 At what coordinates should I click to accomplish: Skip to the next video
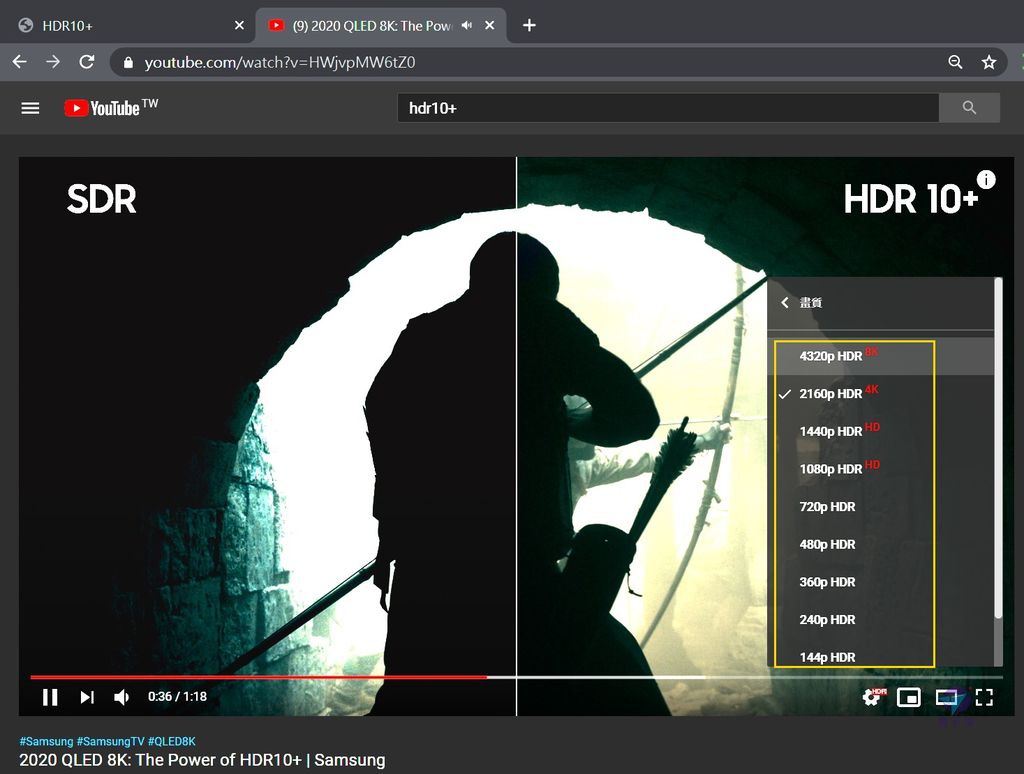87,697
